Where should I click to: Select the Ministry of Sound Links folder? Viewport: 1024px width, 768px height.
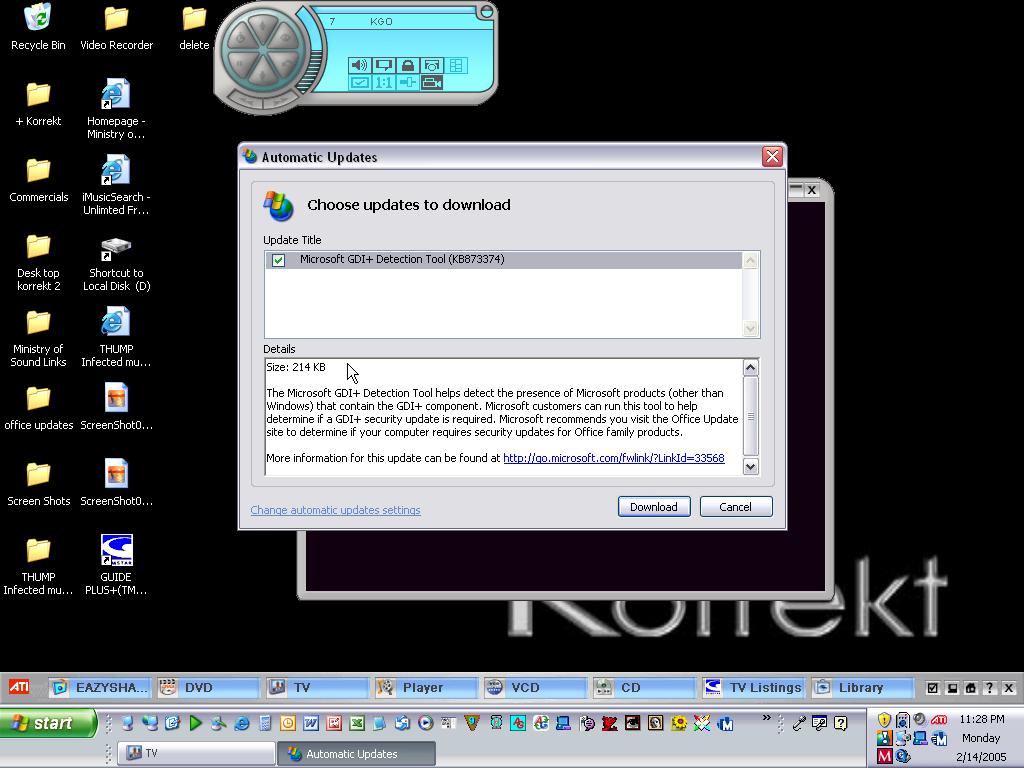(x=39, y=339)
